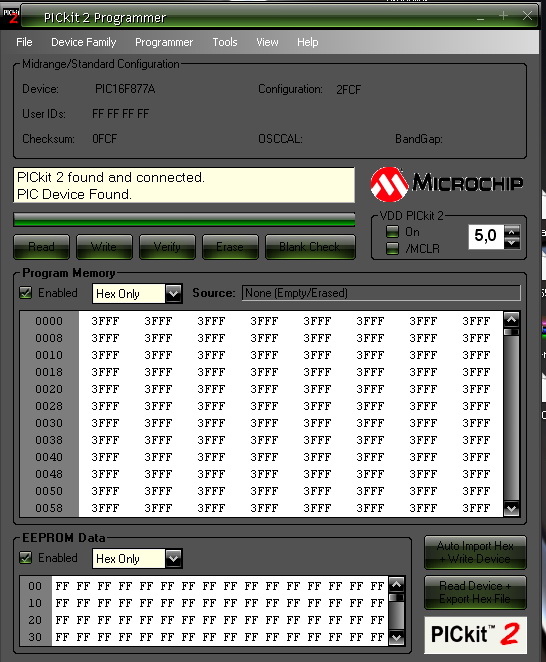Click program memory address 0028
Image resolution: width=546 pixels, height=662 pixels.
49,406
